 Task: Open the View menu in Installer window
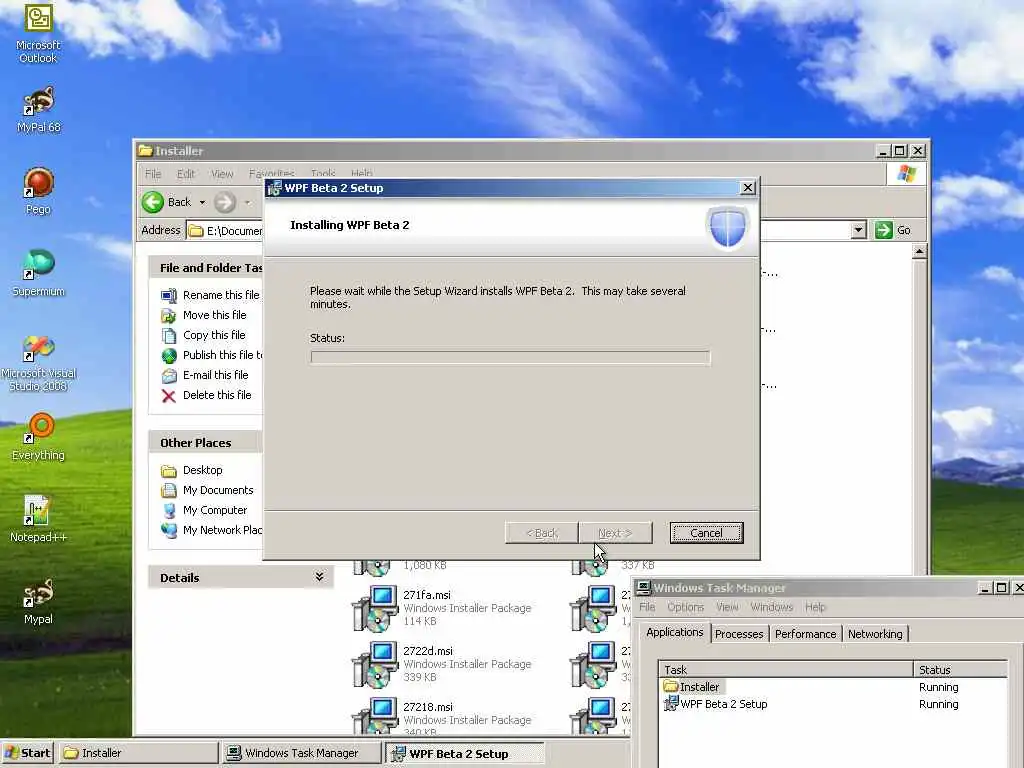click(222, 174)
